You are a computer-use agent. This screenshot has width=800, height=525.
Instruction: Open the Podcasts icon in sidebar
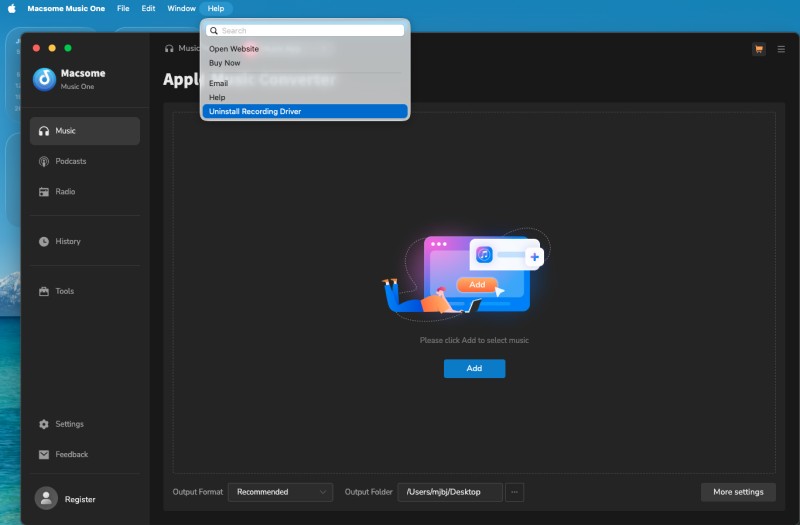coord(44,161)
